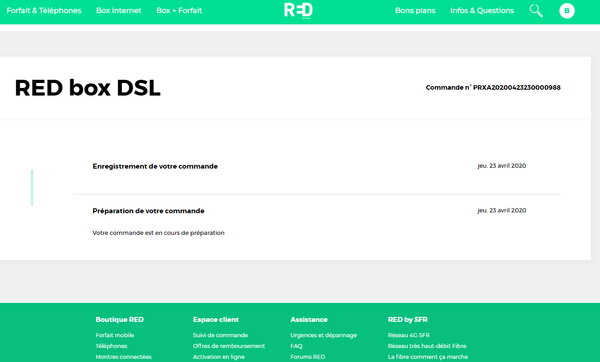Click Préparation de votre commande step
The image size is (600, 362).
click(148, 211)
